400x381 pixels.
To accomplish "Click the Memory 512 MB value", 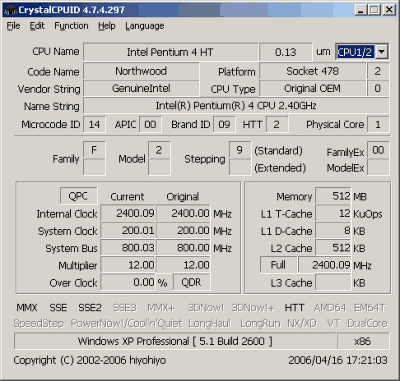I will click(x=333, y=196).
